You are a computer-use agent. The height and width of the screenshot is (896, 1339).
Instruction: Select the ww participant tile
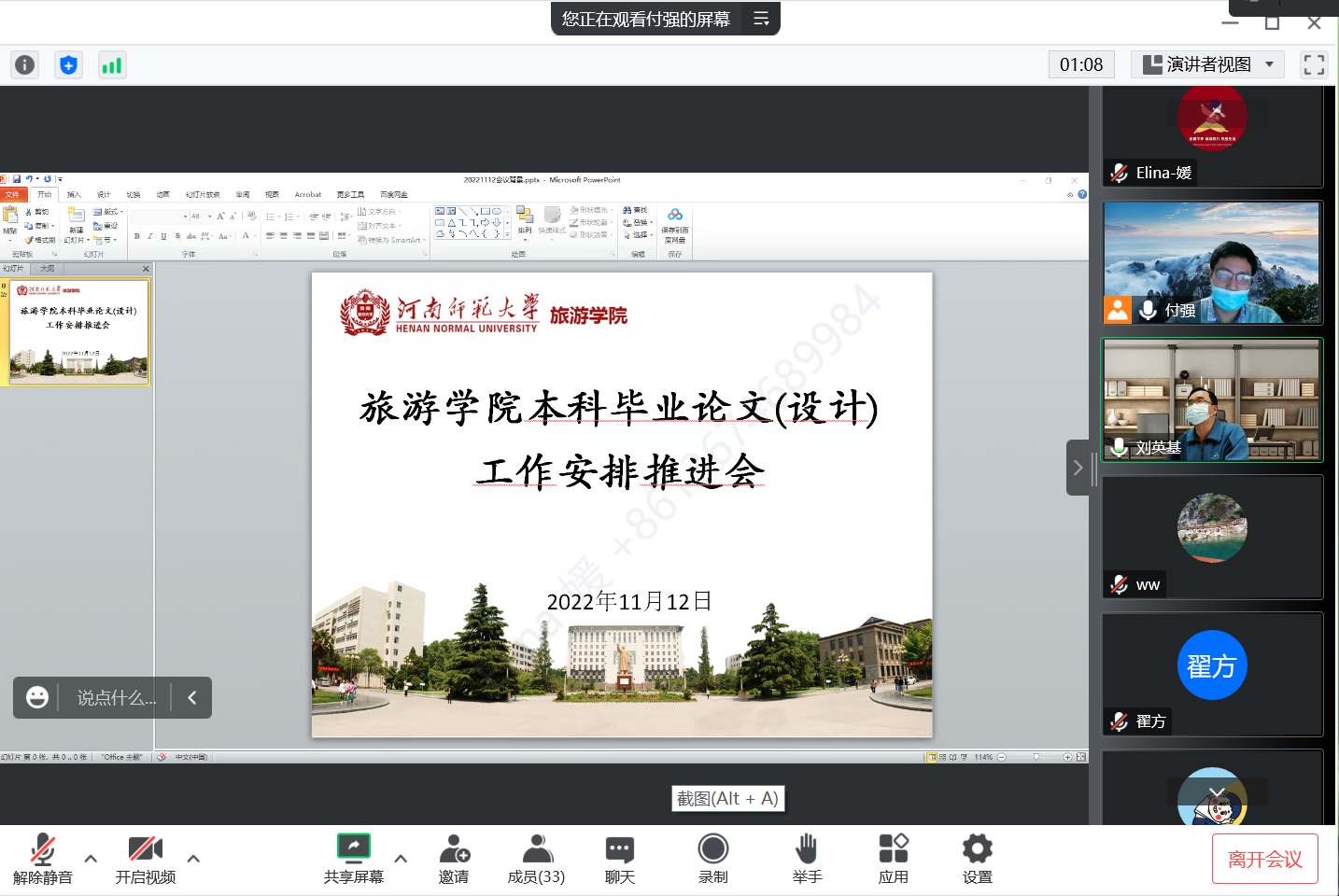1212,537
